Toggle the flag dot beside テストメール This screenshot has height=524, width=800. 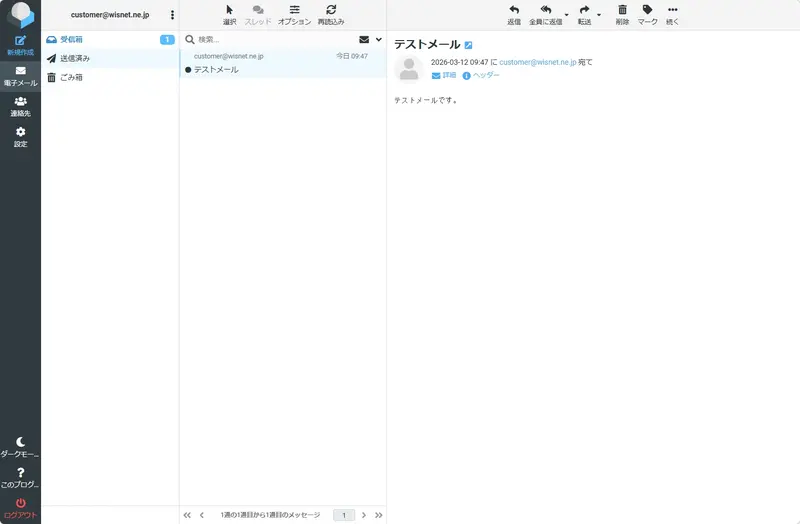pos(188,70)
